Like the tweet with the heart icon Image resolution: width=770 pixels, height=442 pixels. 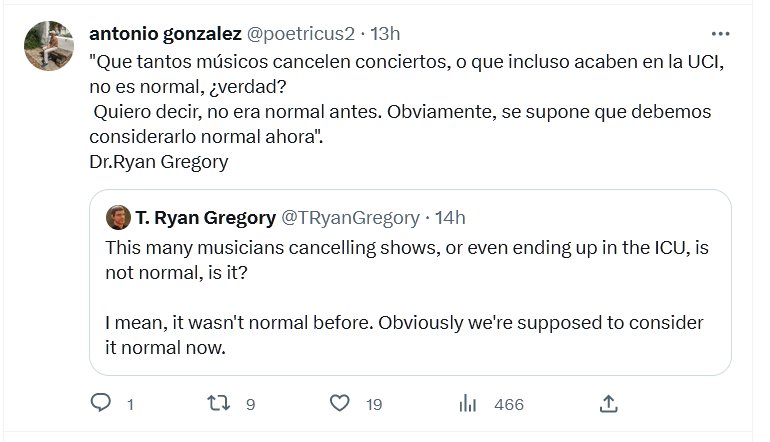(x=341, y=404)
